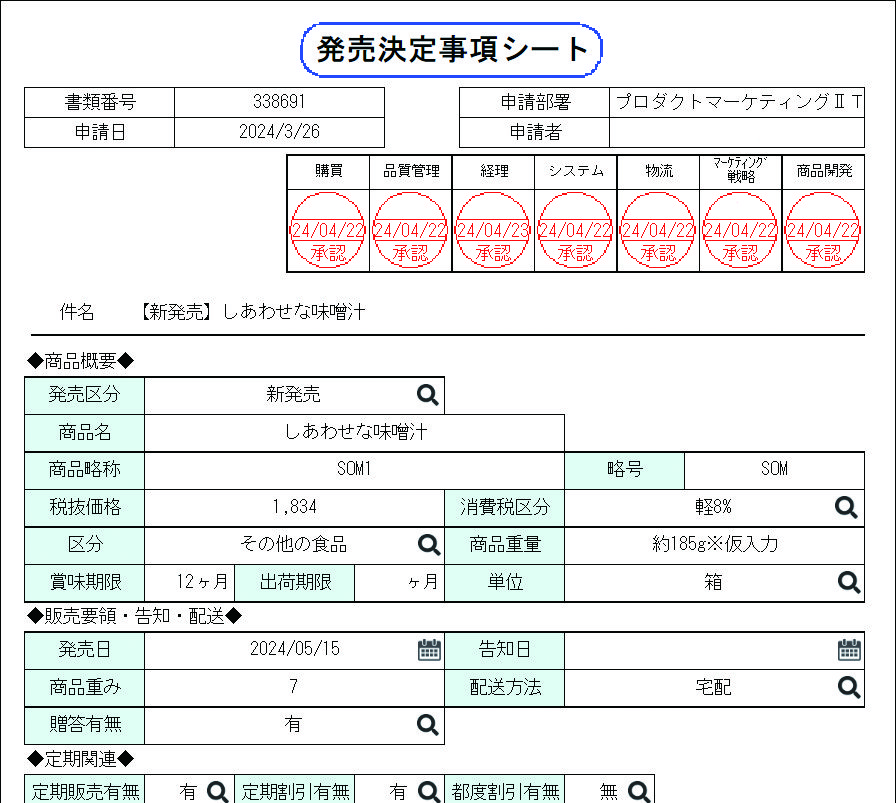Open the calendar picker for 発売日
This screenshot has width=896, height=803.
pyautogui.click(x=429, y=650)
